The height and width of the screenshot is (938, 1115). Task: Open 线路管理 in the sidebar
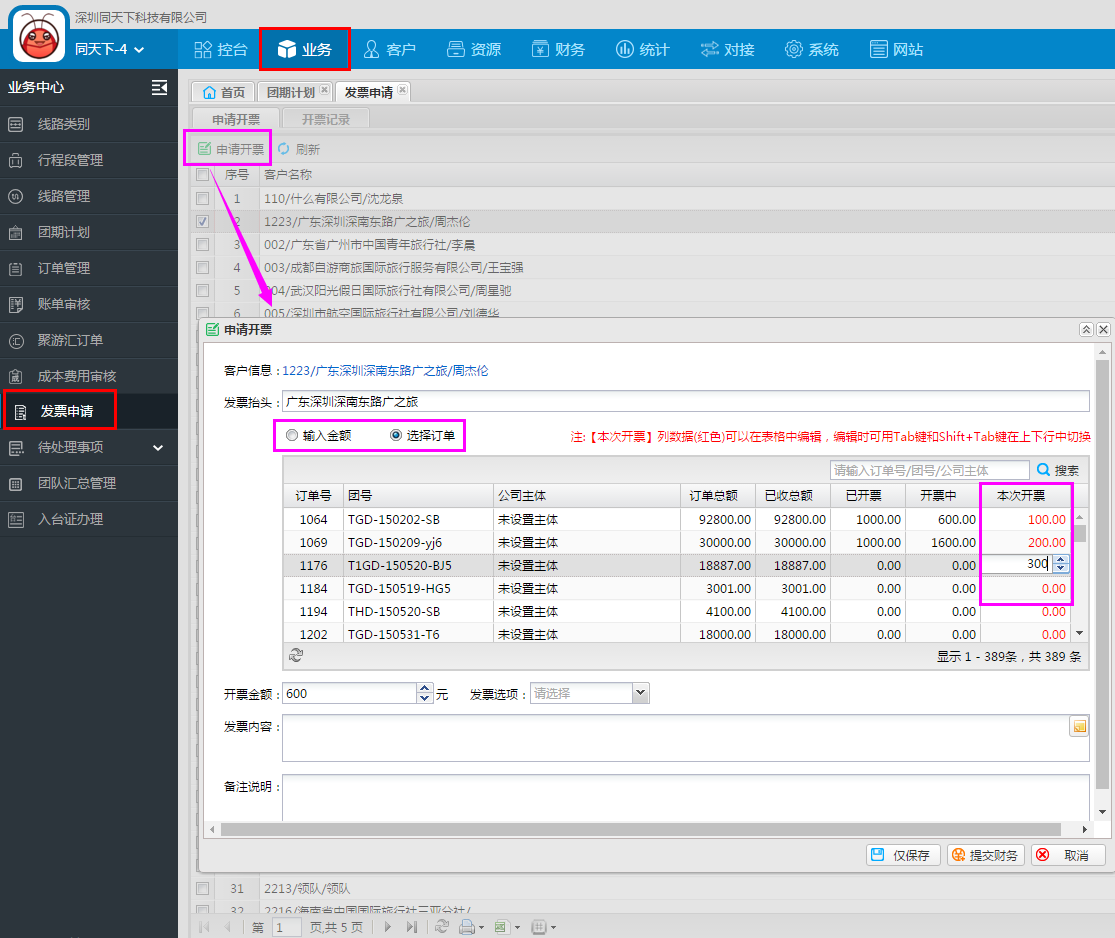tap(89, 196)
